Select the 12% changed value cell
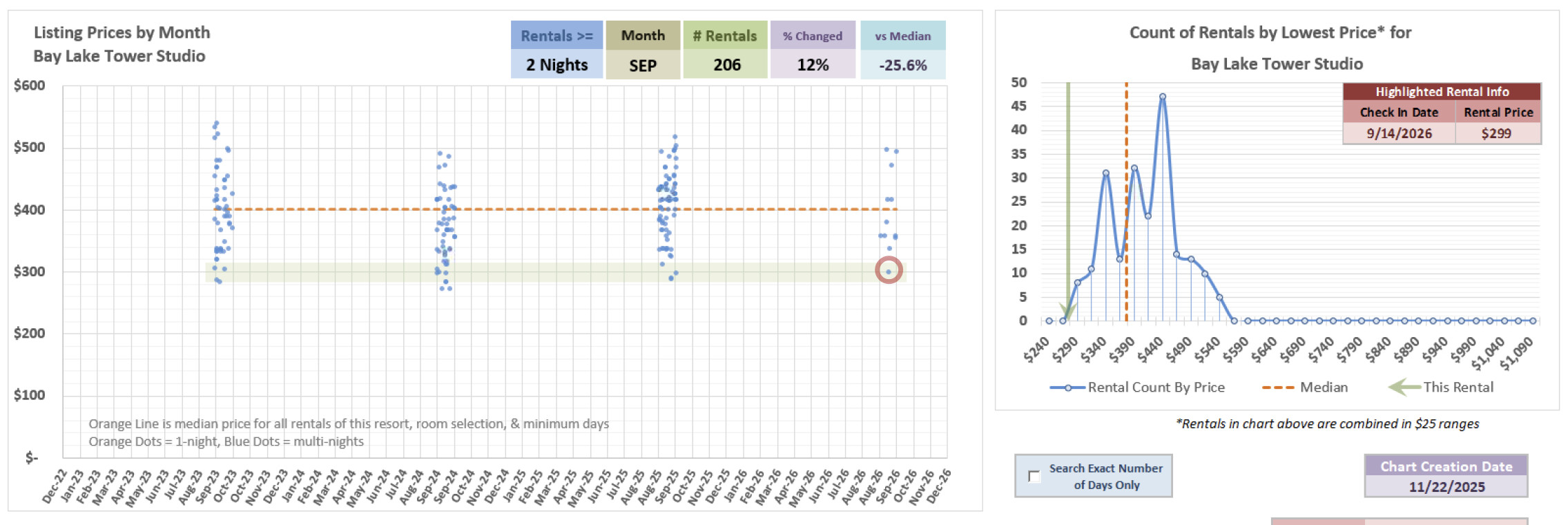 813,65
